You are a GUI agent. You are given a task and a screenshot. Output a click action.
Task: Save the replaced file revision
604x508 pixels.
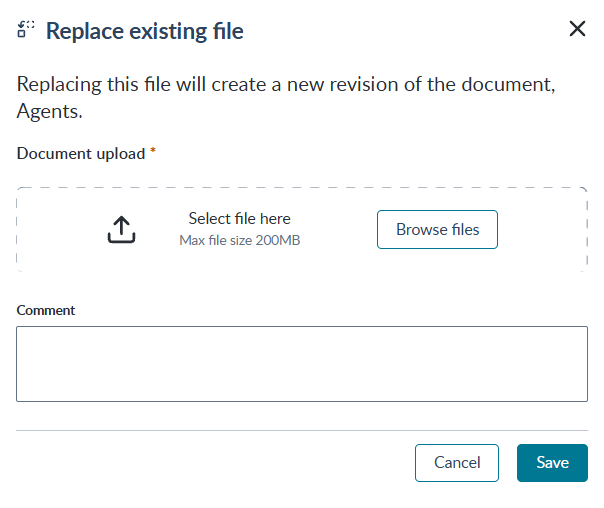(552, 463)
